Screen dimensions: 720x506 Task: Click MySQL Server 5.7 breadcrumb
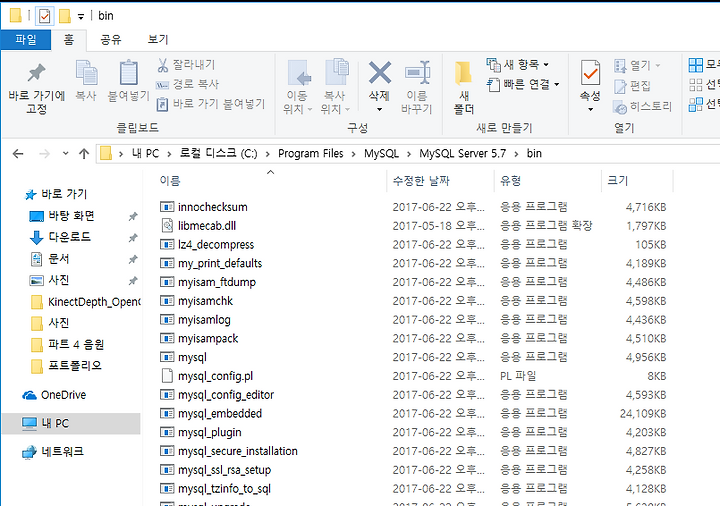click(x=462, y=153)
